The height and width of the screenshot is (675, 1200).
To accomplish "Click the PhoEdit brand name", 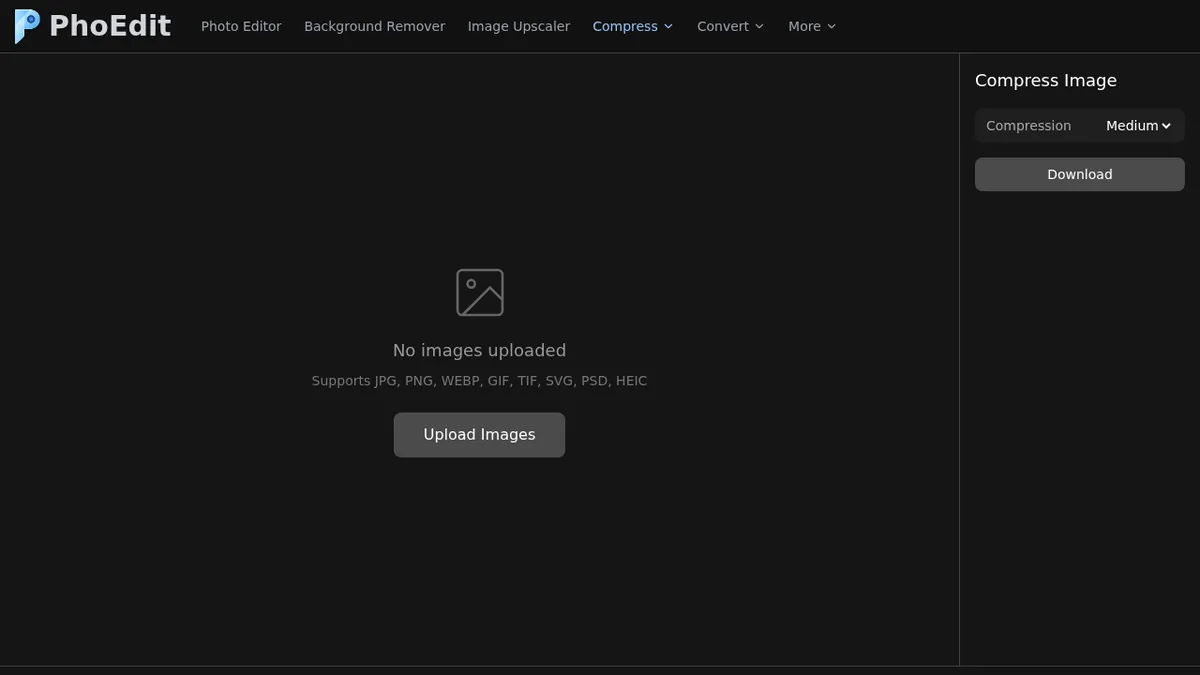I will click(110, 26).
